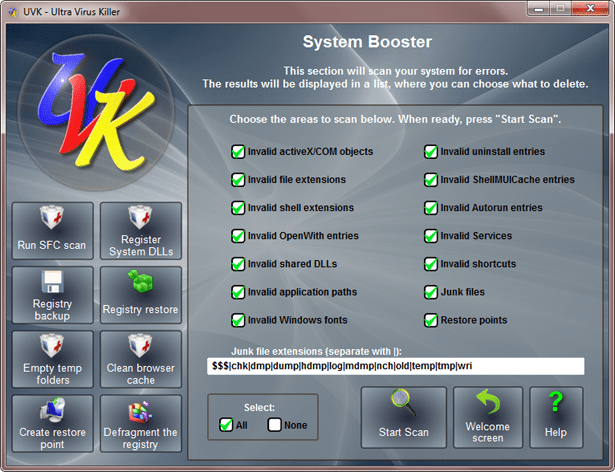Clean browser cache
The height and width of the screenshot is (472, 615).
141,359
